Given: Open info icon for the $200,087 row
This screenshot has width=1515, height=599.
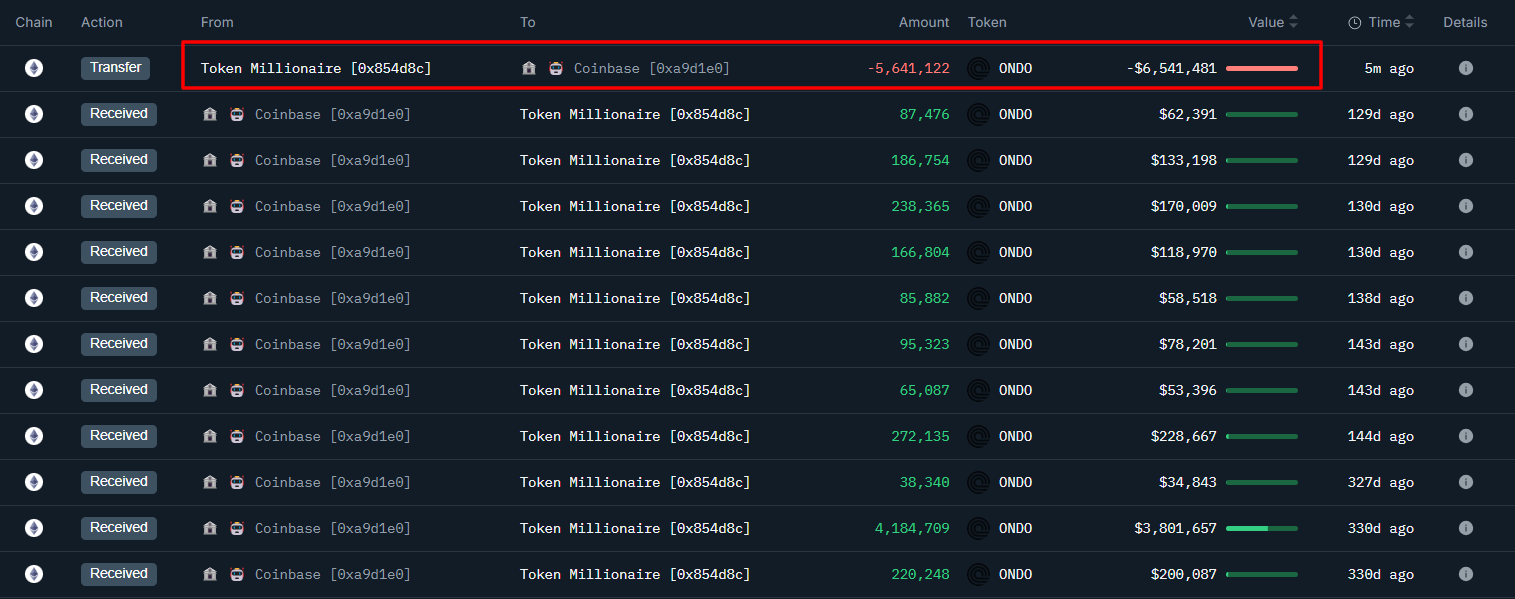Looking at the screenshot, I should coord(1465,574).
